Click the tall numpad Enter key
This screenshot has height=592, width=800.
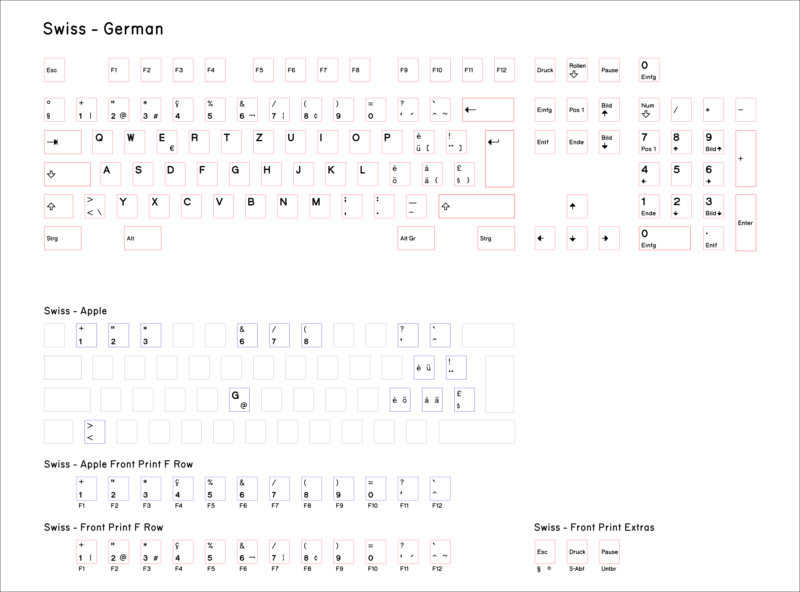tap(745, 223)
